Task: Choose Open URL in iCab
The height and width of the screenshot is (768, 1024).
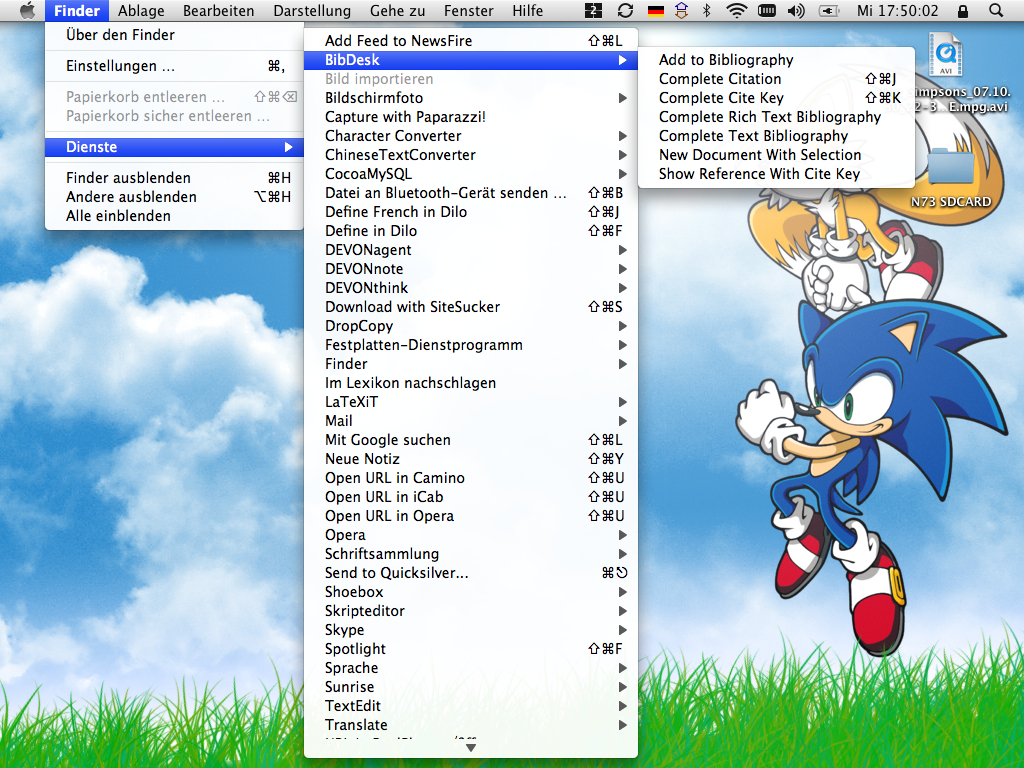Action: coord(471,496)
